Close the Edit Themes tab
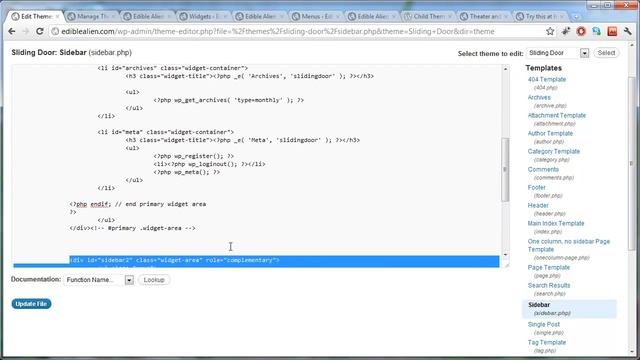The width and height of the screenshot is (640, 360). tap(58, 16)
